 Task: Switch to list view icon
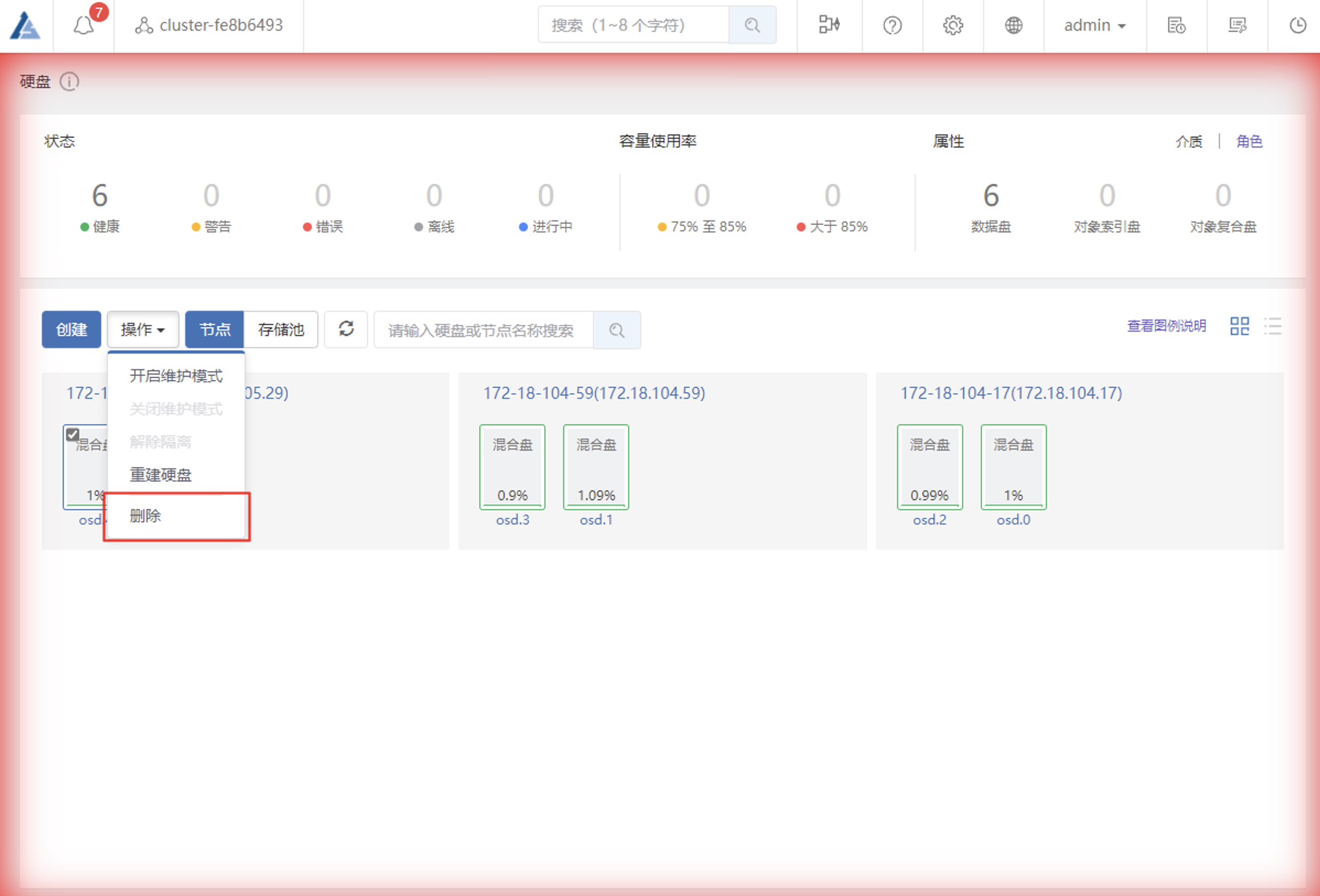[1273, 326]
